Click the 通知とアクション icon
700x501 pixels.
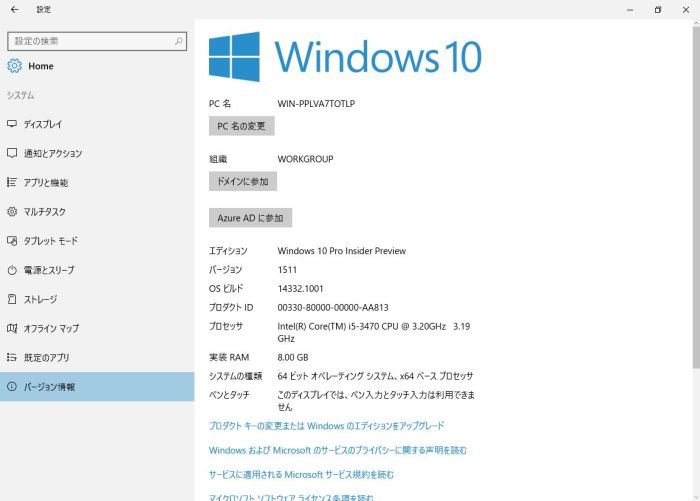coord(12,153)
